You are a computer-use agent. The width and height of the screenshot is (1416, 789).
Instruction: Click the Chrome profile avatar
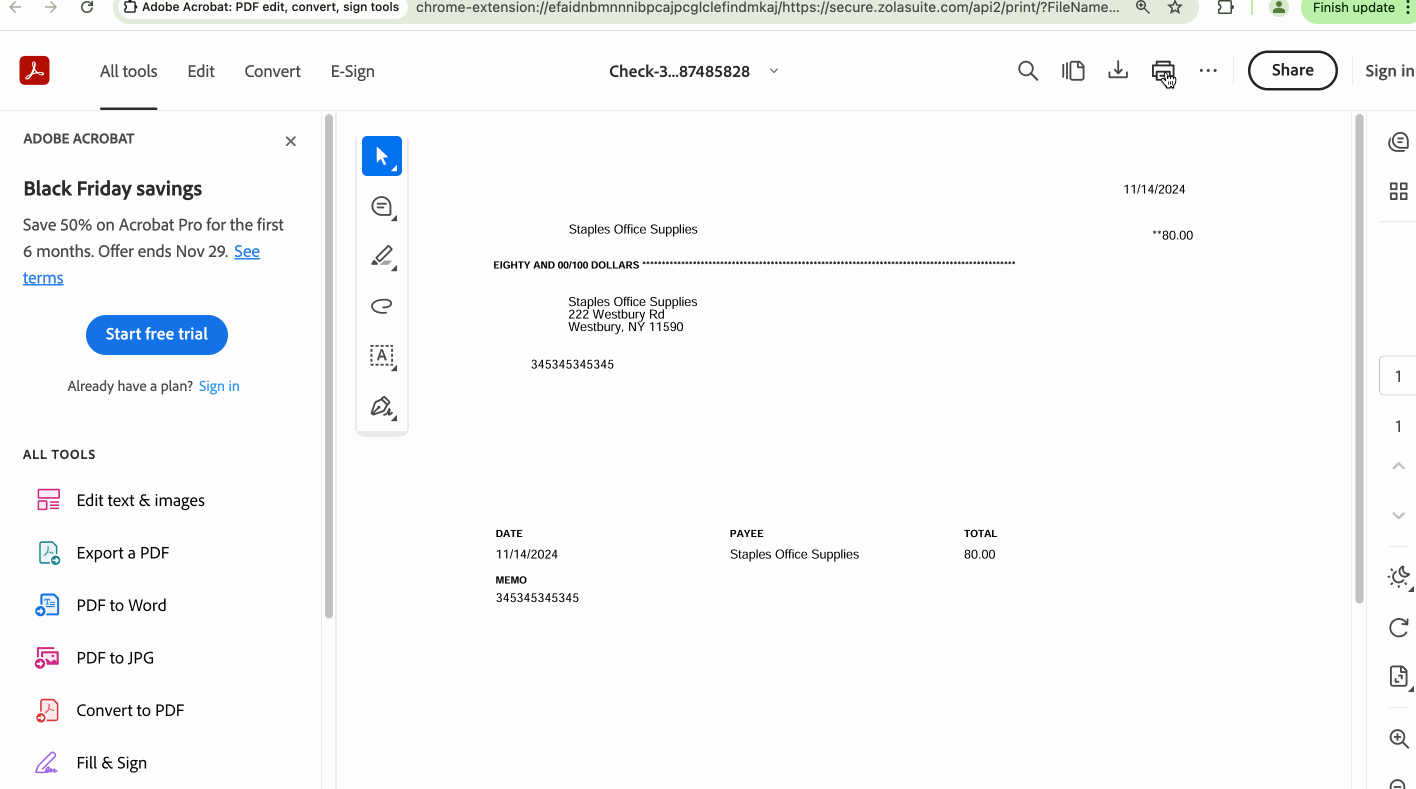coord(1278,8)
